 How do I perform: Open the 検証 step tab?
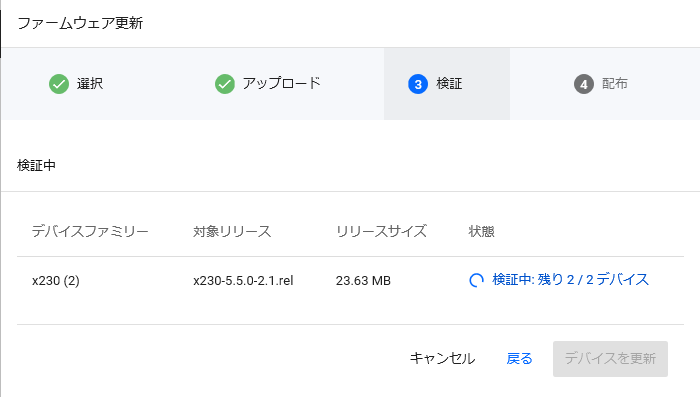click(447, 84)
